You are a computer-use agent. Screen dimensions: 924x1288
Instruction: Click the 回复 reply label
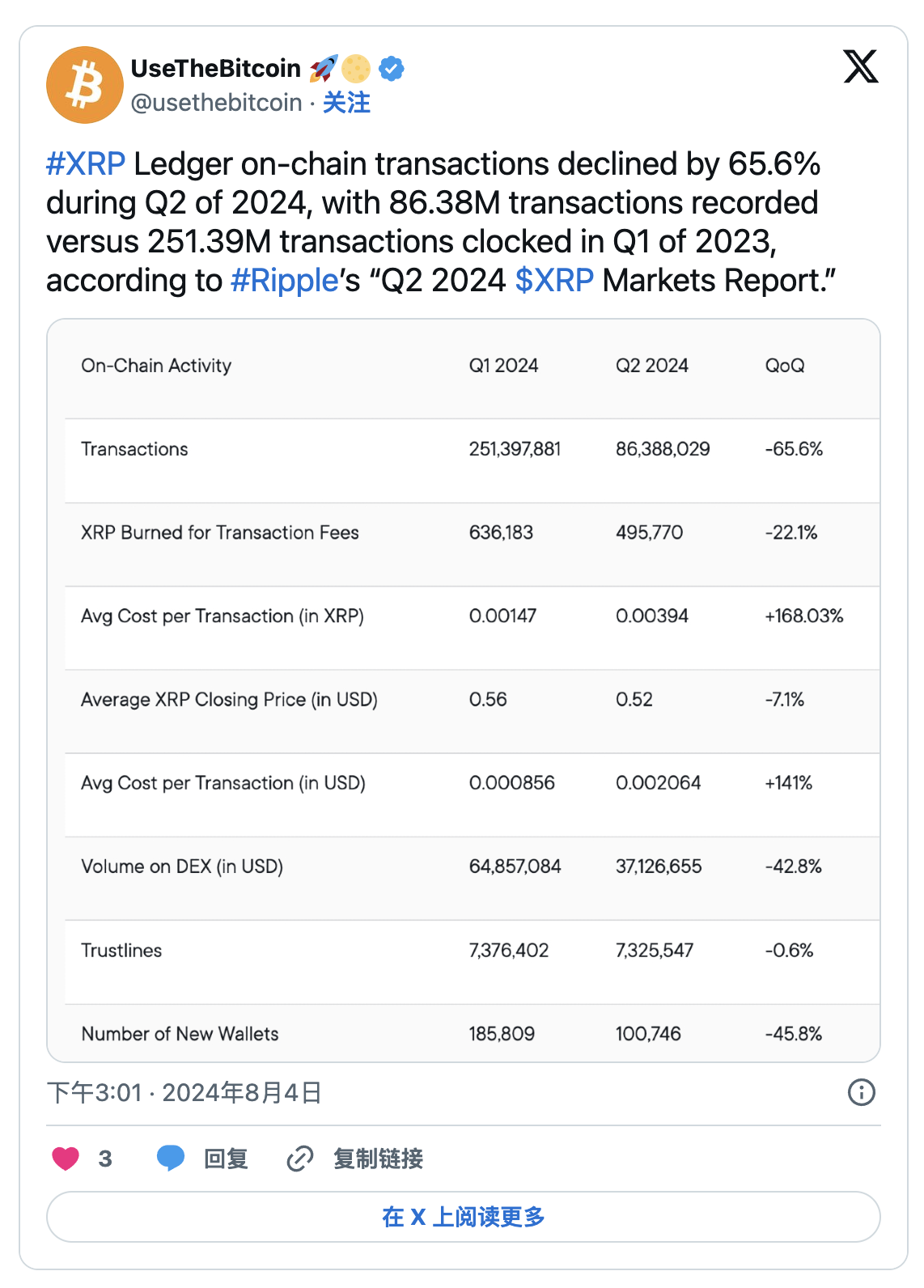tap(226, 1159)
